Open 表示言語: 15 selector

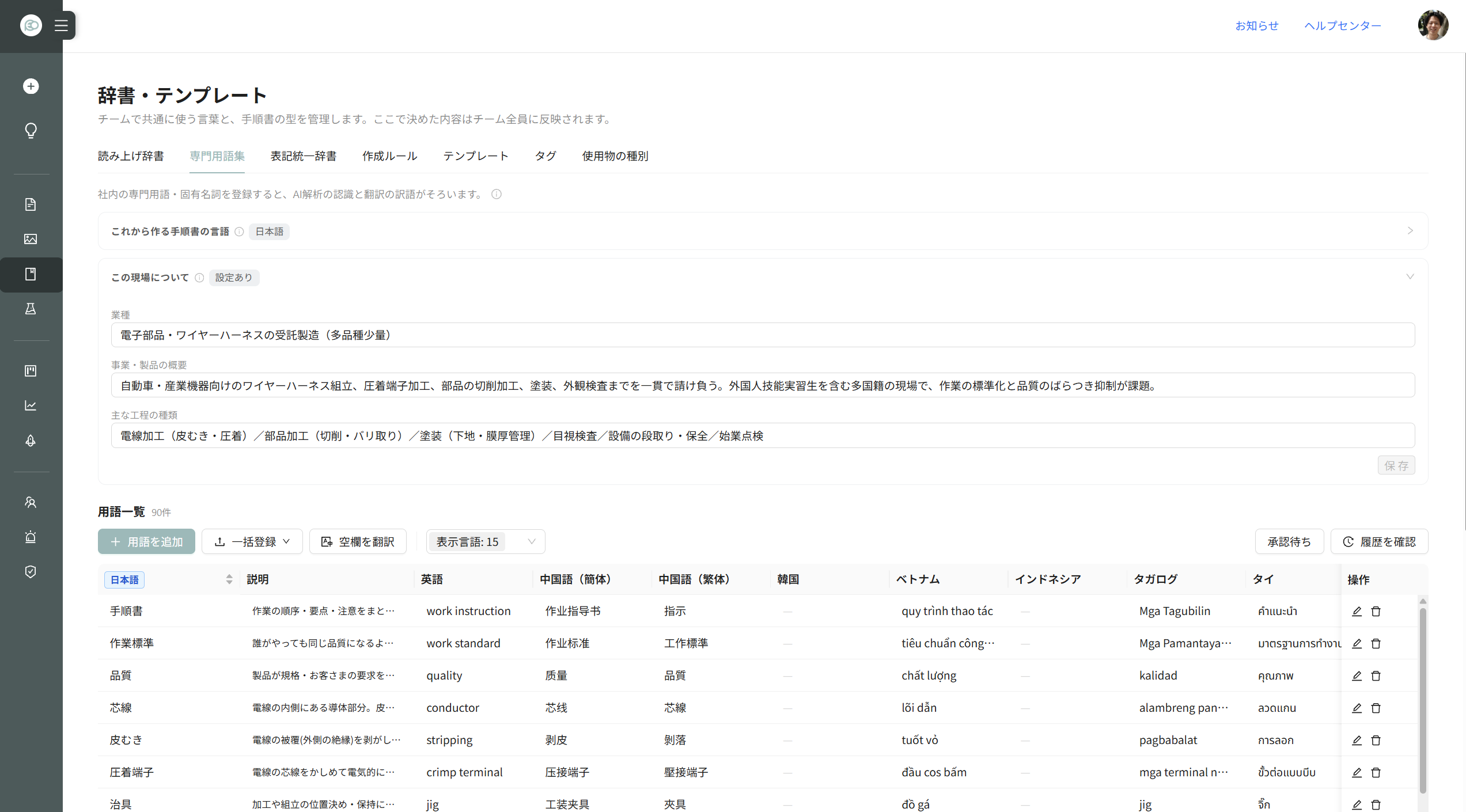485,541
